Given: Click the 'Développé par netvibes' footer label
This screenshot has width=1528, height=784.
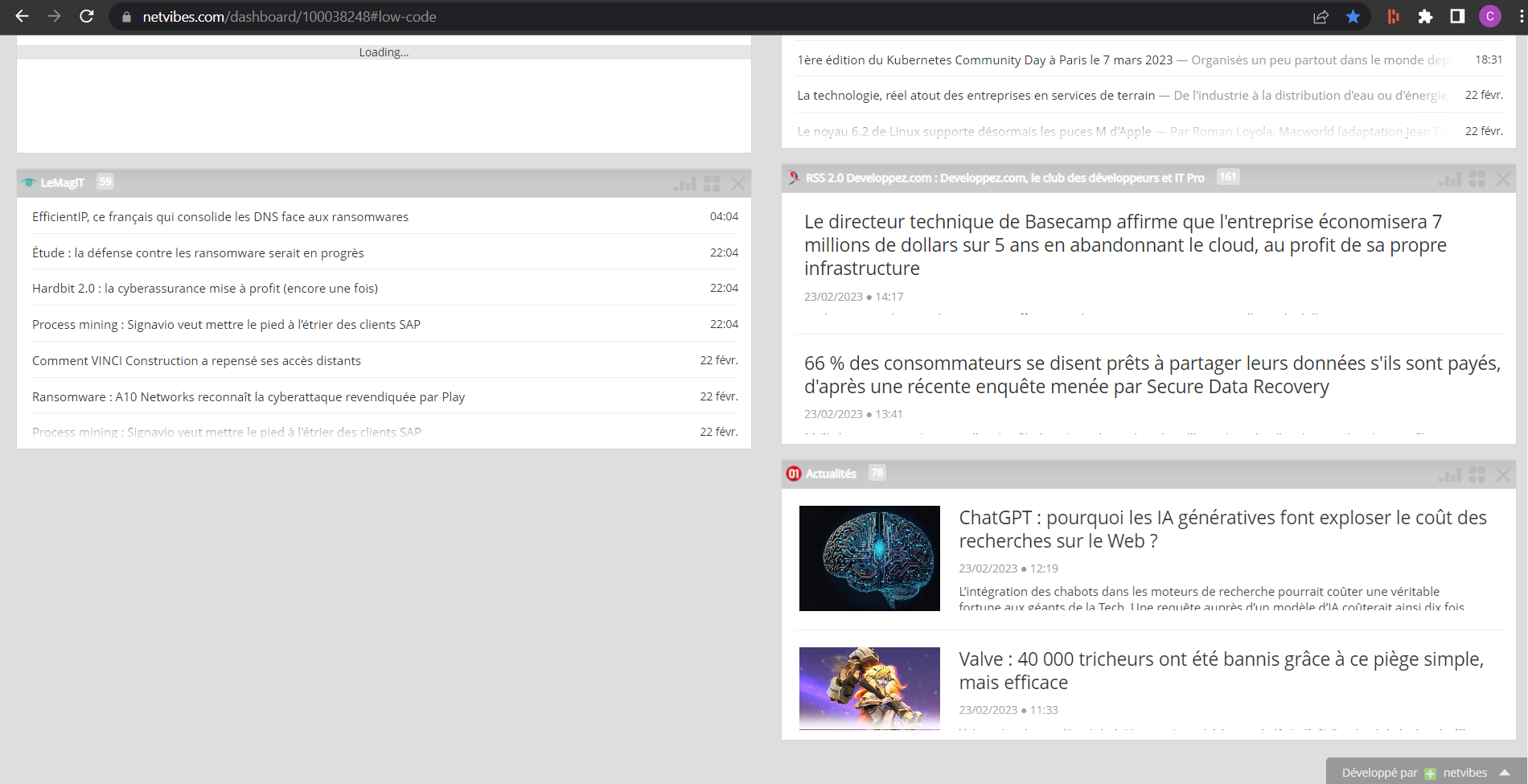Looking at the screenshot, I should tap(1415, 773).
